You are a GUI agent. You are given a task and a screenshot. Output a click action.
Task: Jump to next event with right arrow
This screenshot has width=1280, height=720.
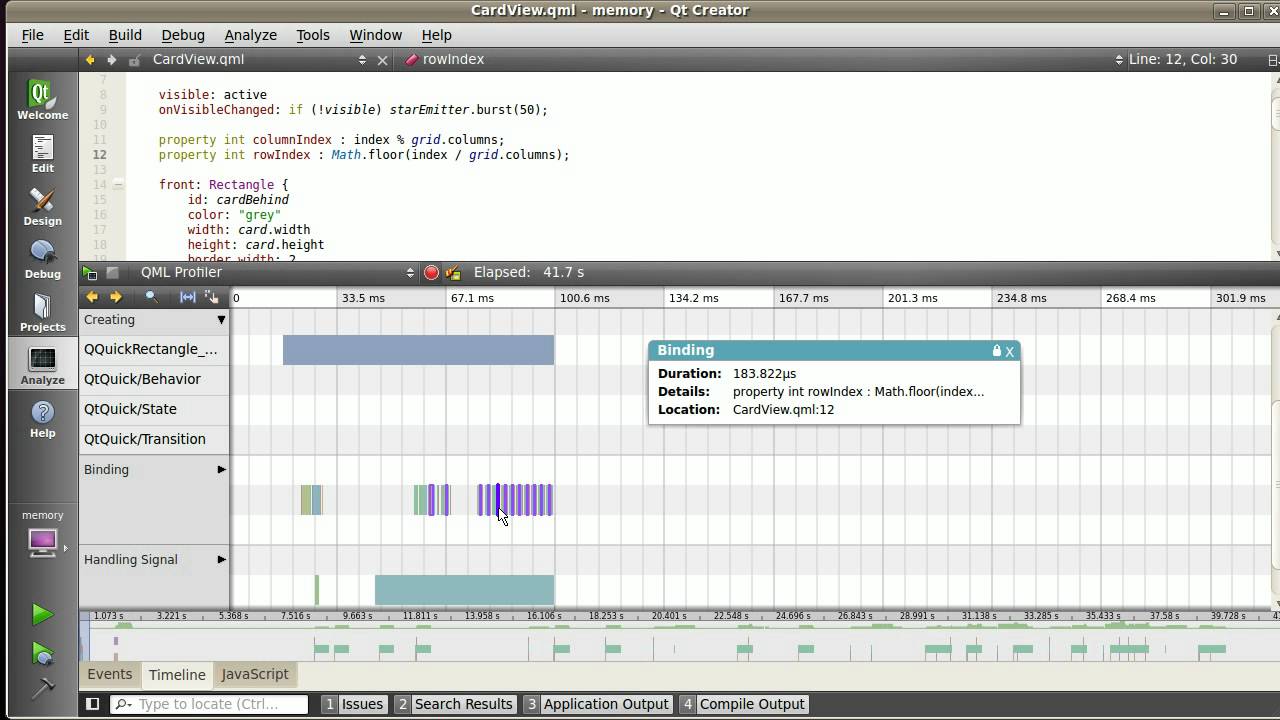coord(115,297)
